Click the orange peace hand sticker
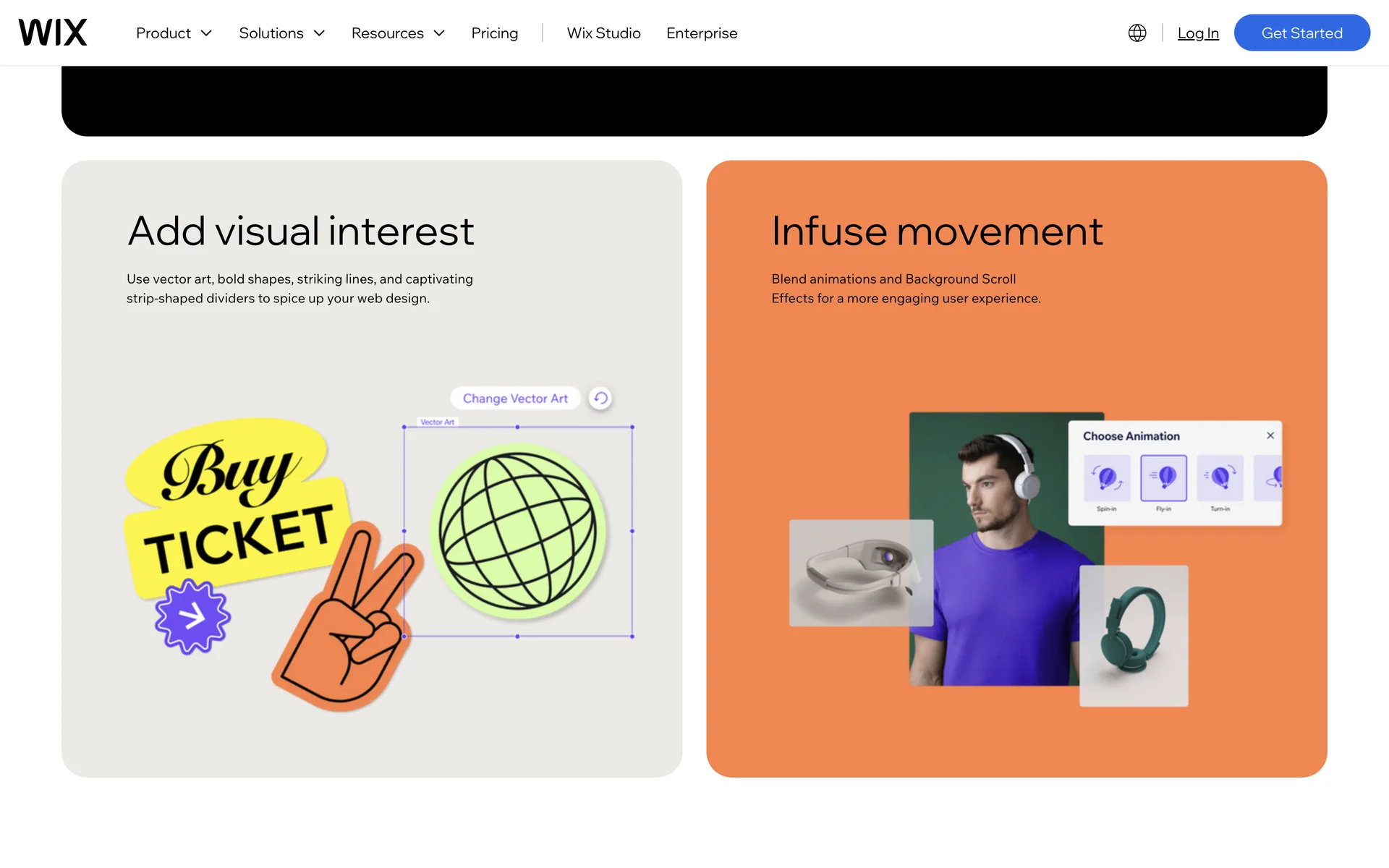 tap(346, 615)
